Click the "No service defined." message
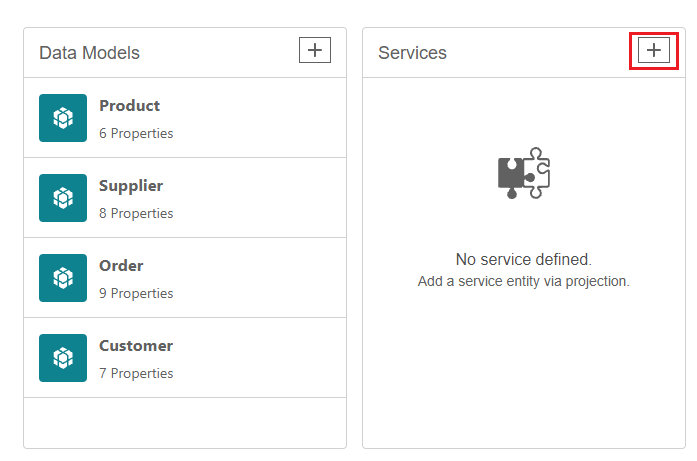The image size is (697, 461). [x=524, y=259]
